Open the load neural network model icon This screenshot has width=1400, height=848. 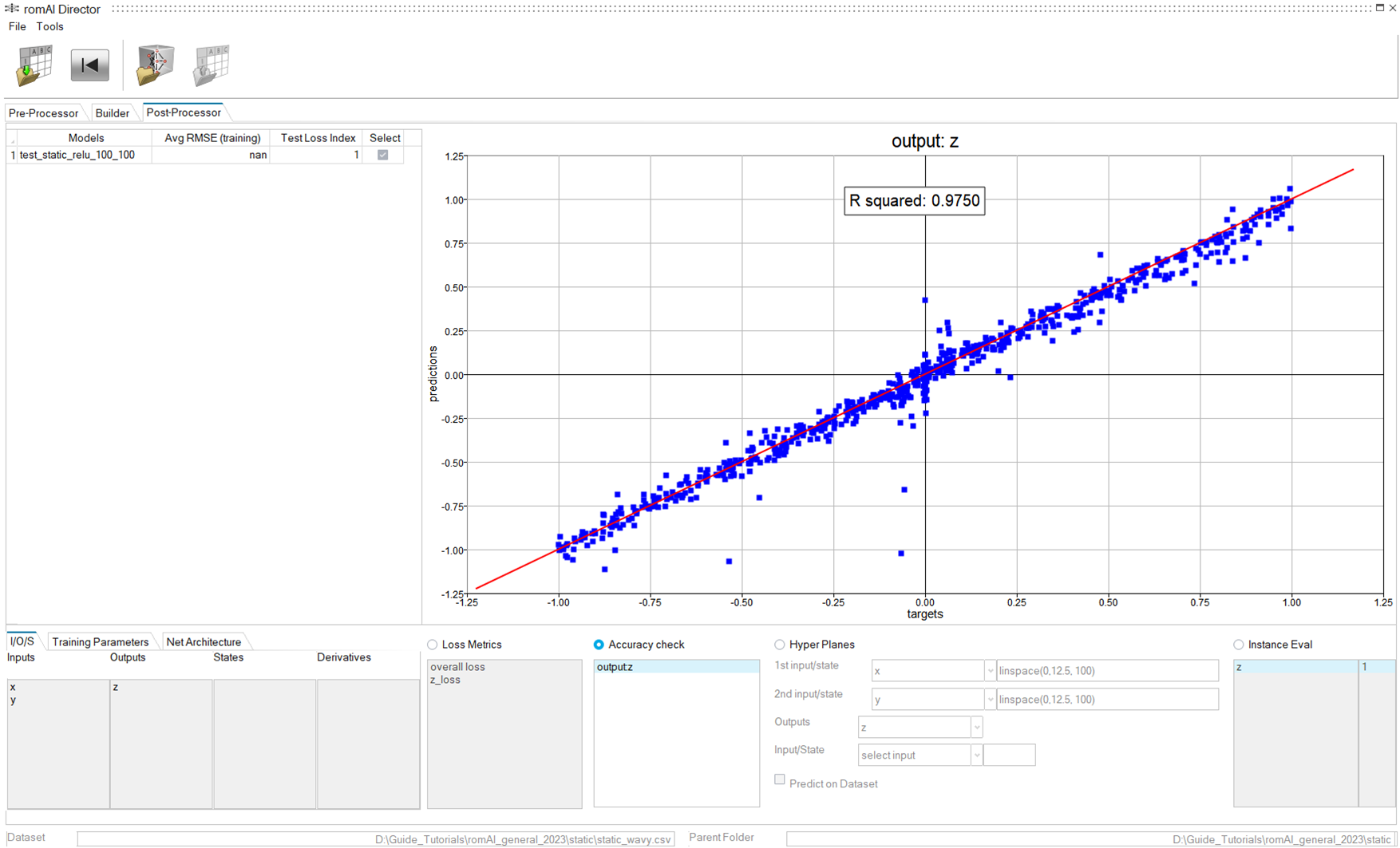[155, 65]
